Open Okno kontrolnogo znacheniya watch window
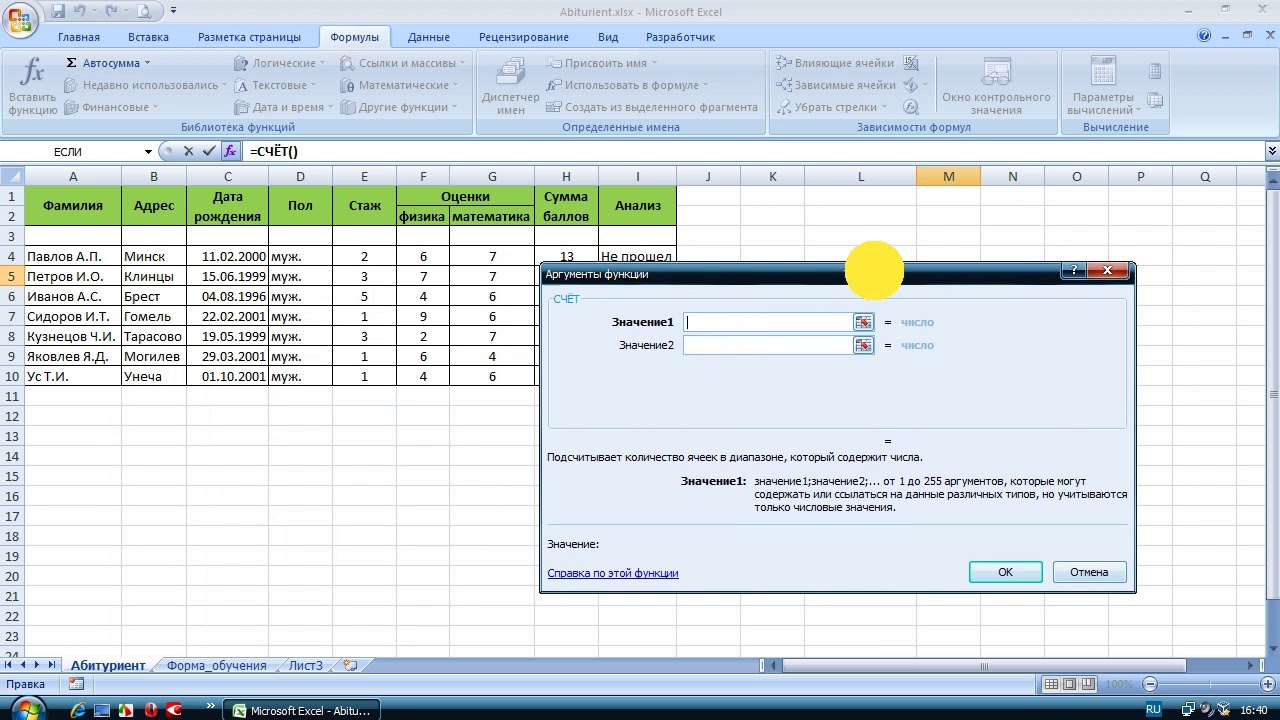 click(x=996, y=87)
